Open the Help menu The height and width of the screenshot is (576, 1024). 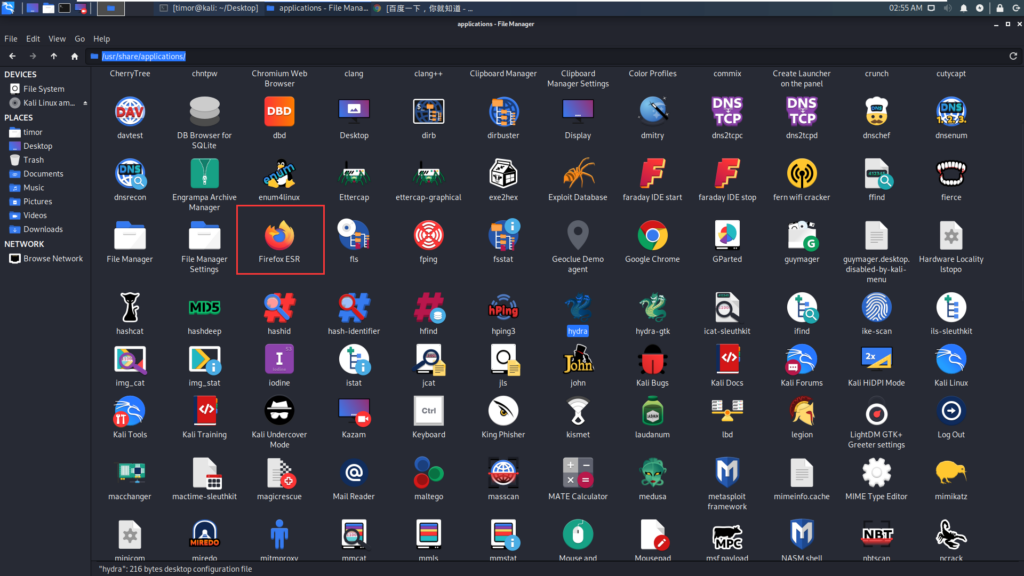(101, 39)
